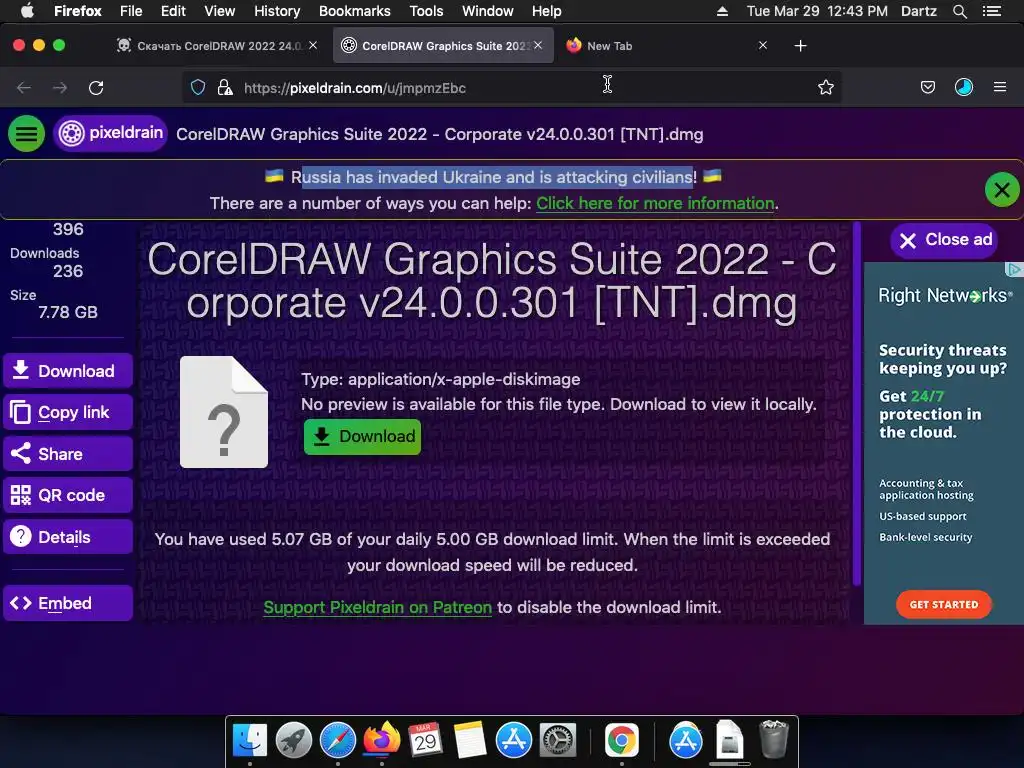Click Firefox icon in the Dock
1024x768 pixels.
(x=381, y=740)
